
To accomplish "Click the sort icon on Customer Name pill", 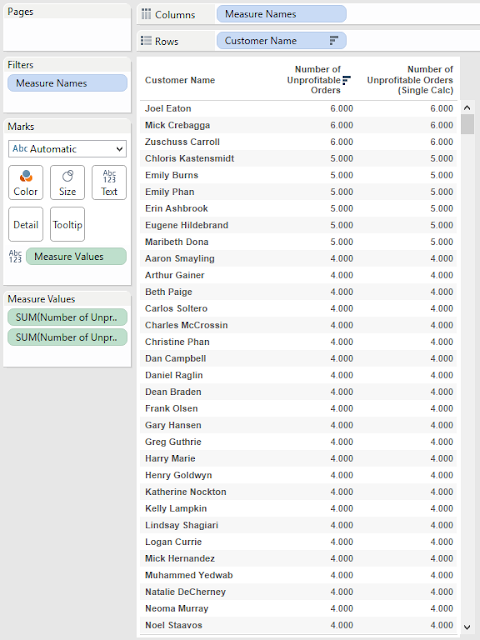I will tap(334, 41).
